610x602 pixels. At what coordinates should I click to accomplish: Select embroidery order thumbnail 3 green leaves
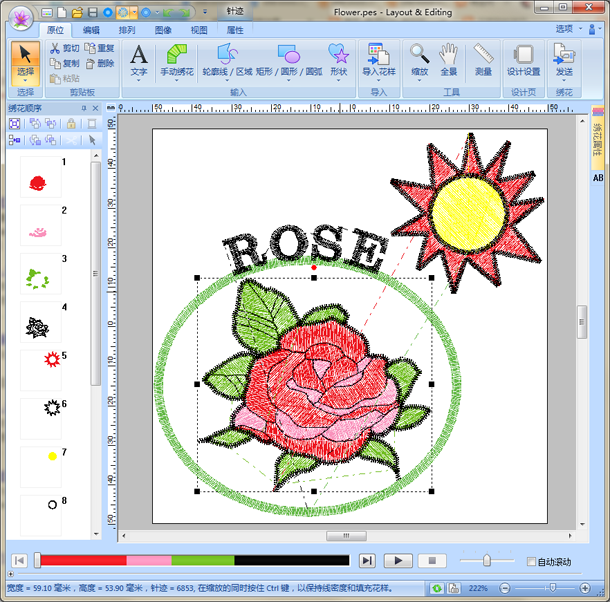tap(41, 274)
